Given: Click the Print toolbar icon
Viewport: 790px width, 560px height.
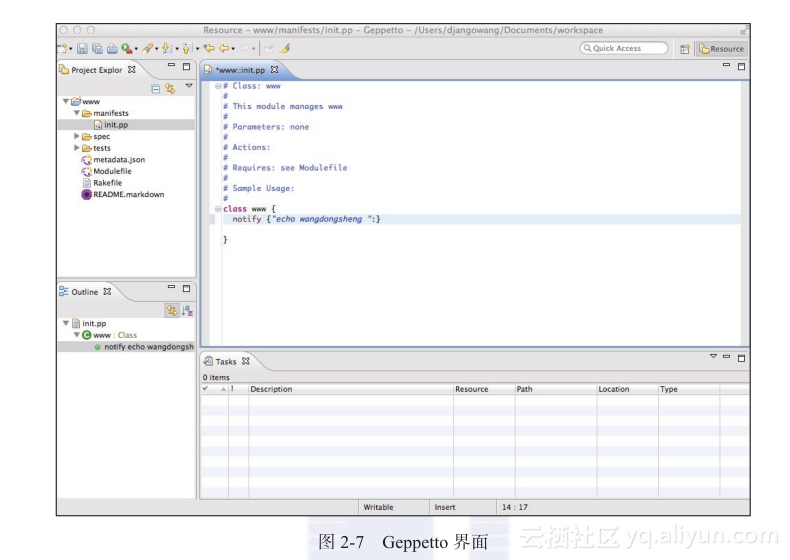Looking at the screenshot, I should 112,48.
